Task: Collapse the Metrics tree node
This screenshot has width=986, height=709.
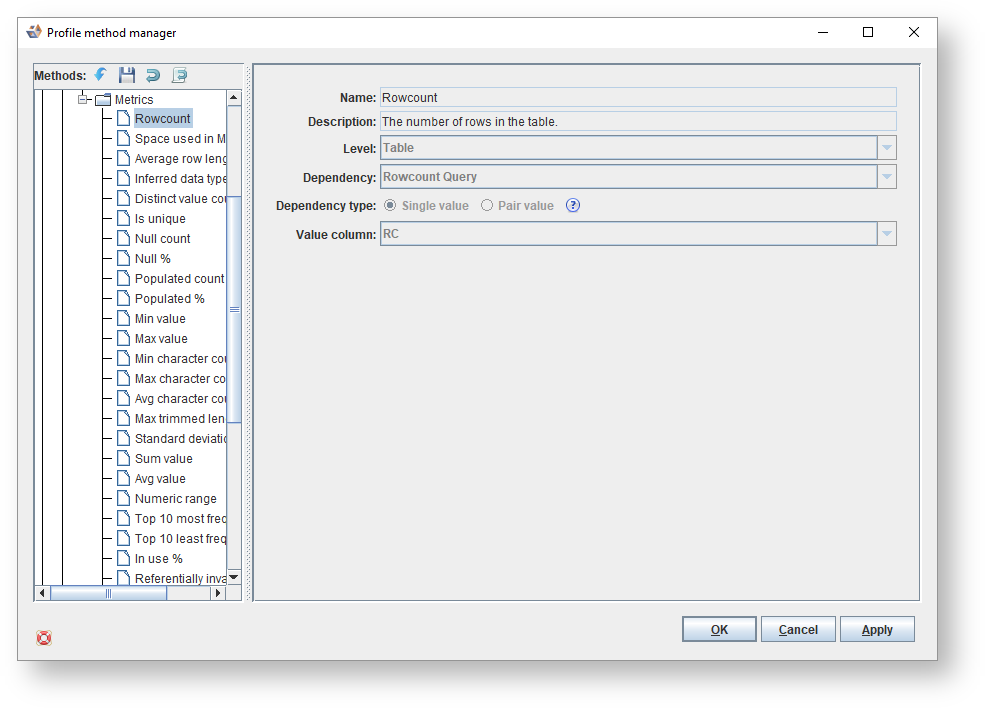Action: [x=82, y=99]
